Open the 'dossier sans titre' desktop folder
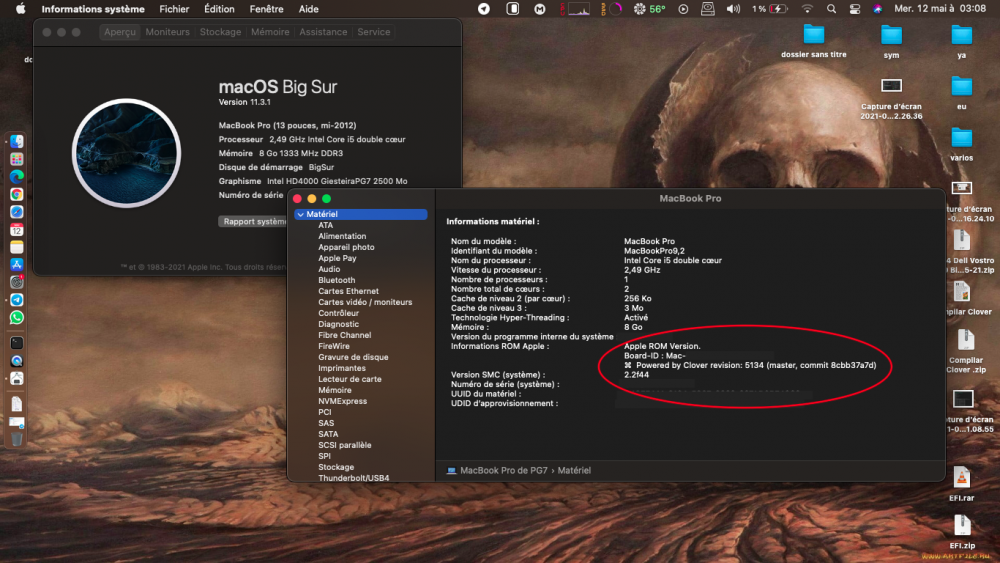The height and width of the screenshot is (563, 1000). tap(814, 41)
